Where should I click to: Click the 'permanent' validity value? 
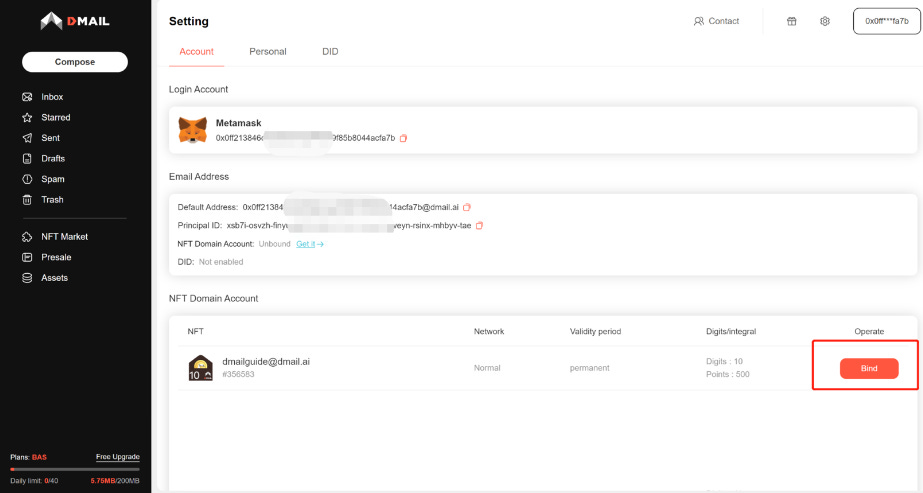click(589, 368)
